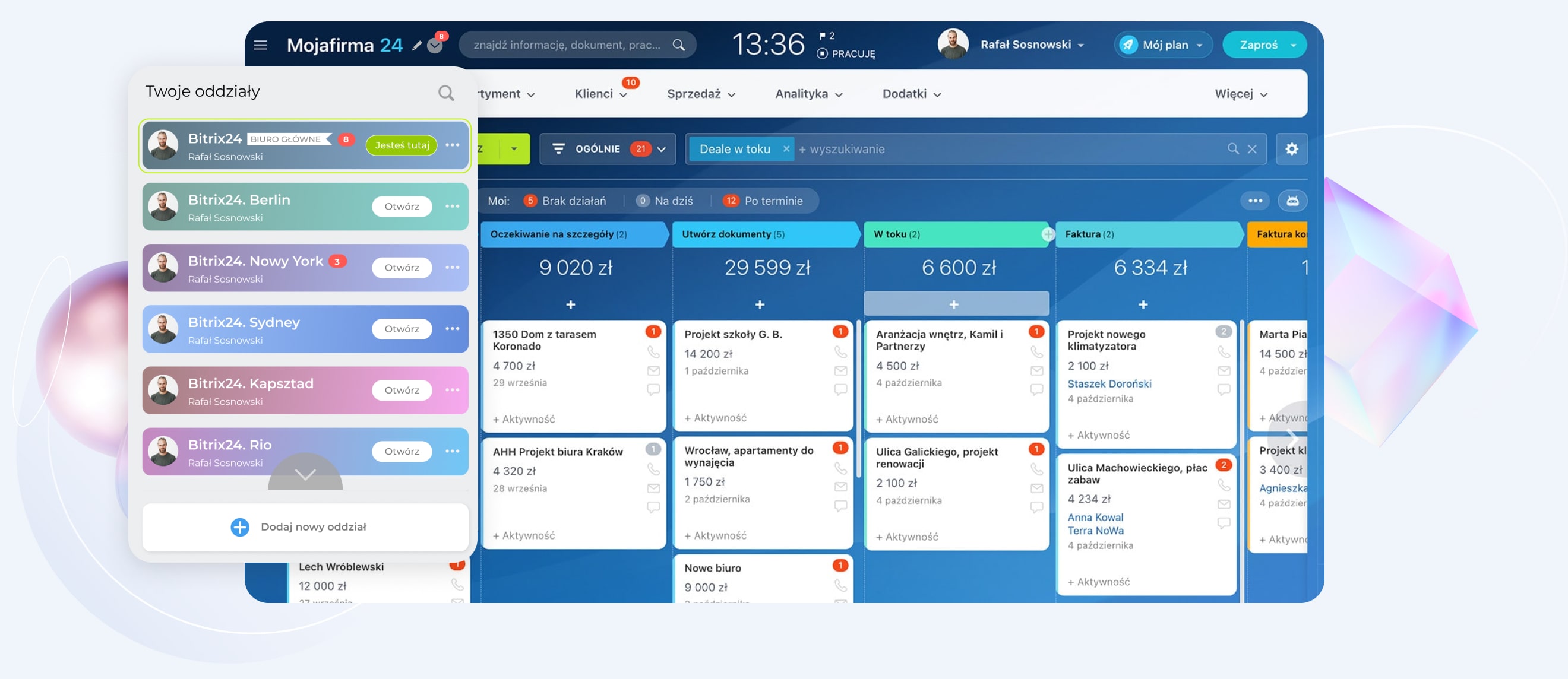Click the global search input field
1568x679 pixels.
click(566, 45)
